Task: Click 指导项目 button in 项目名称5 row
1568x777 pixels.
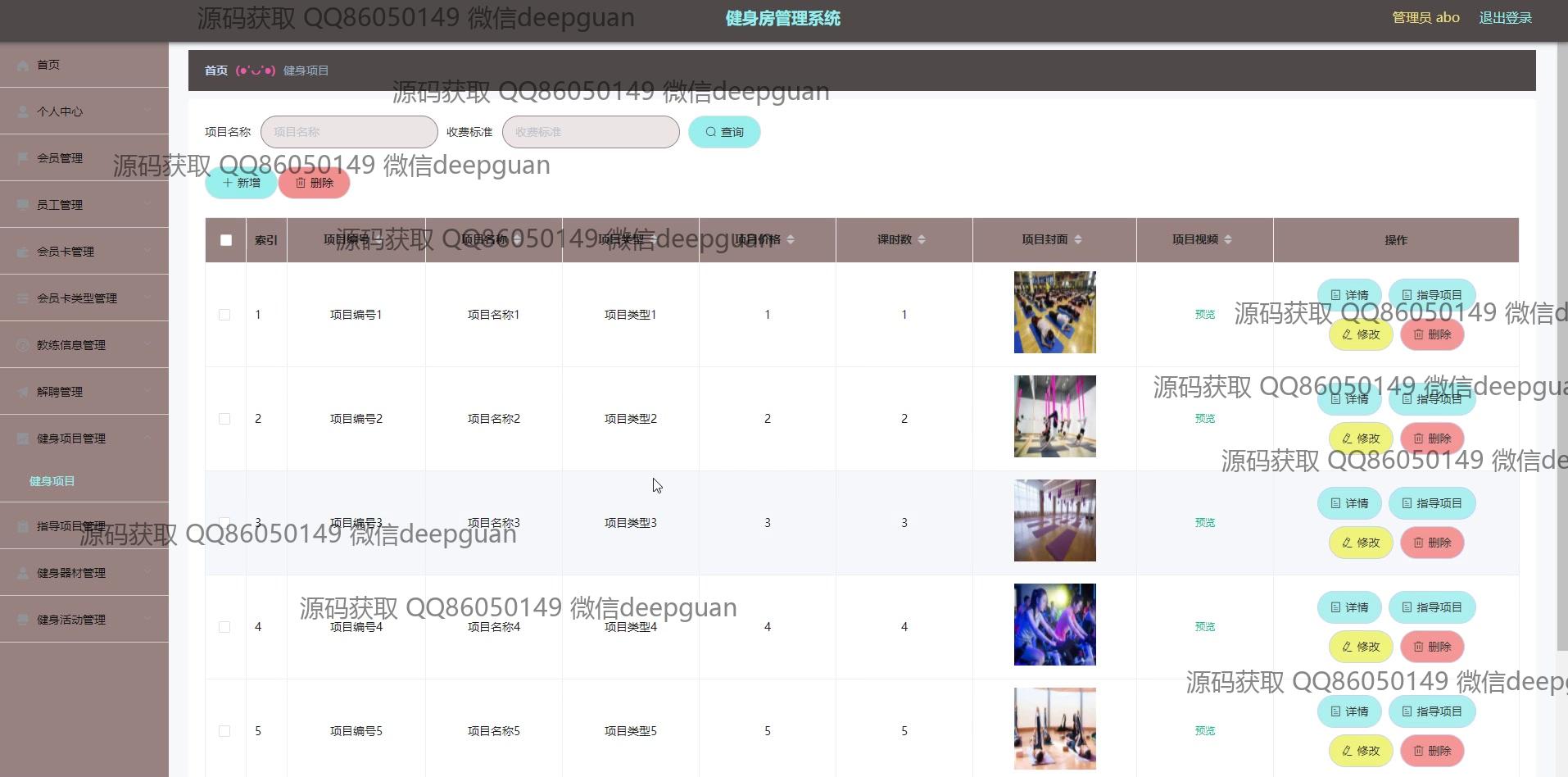Action: point(1432,711)
